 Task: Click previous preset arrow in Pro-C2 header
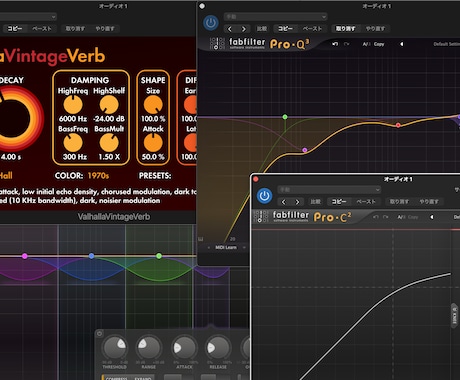tap(432, 217)
